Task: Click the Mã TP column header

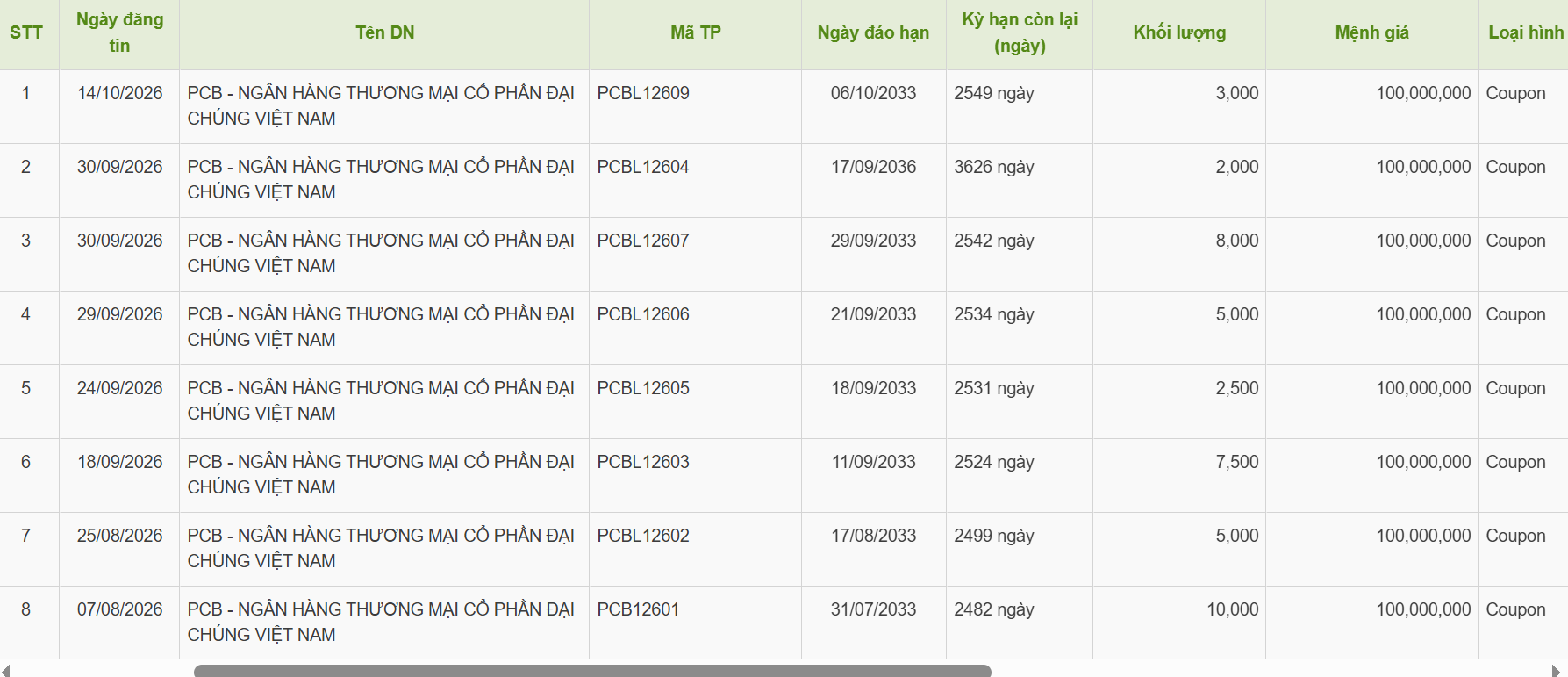Action: [696, 32]
